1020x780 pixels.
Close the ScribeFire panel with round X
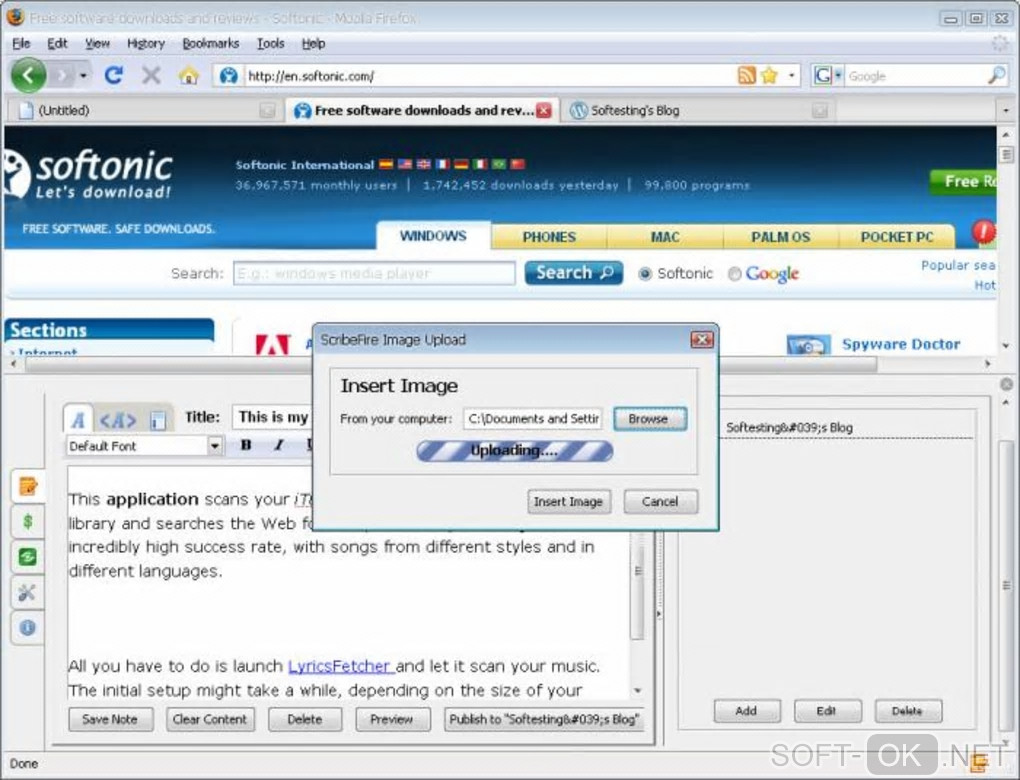point(1006,384)
